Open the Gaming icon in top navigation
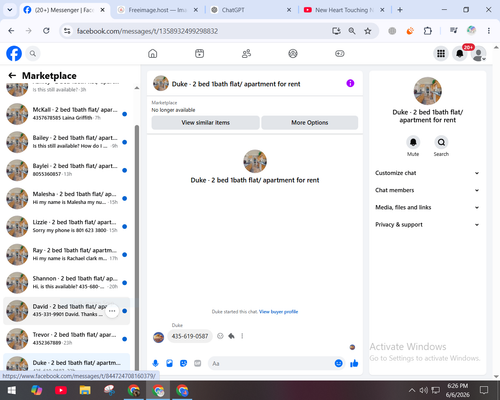 pyautogui.click(x=340, y=53)
